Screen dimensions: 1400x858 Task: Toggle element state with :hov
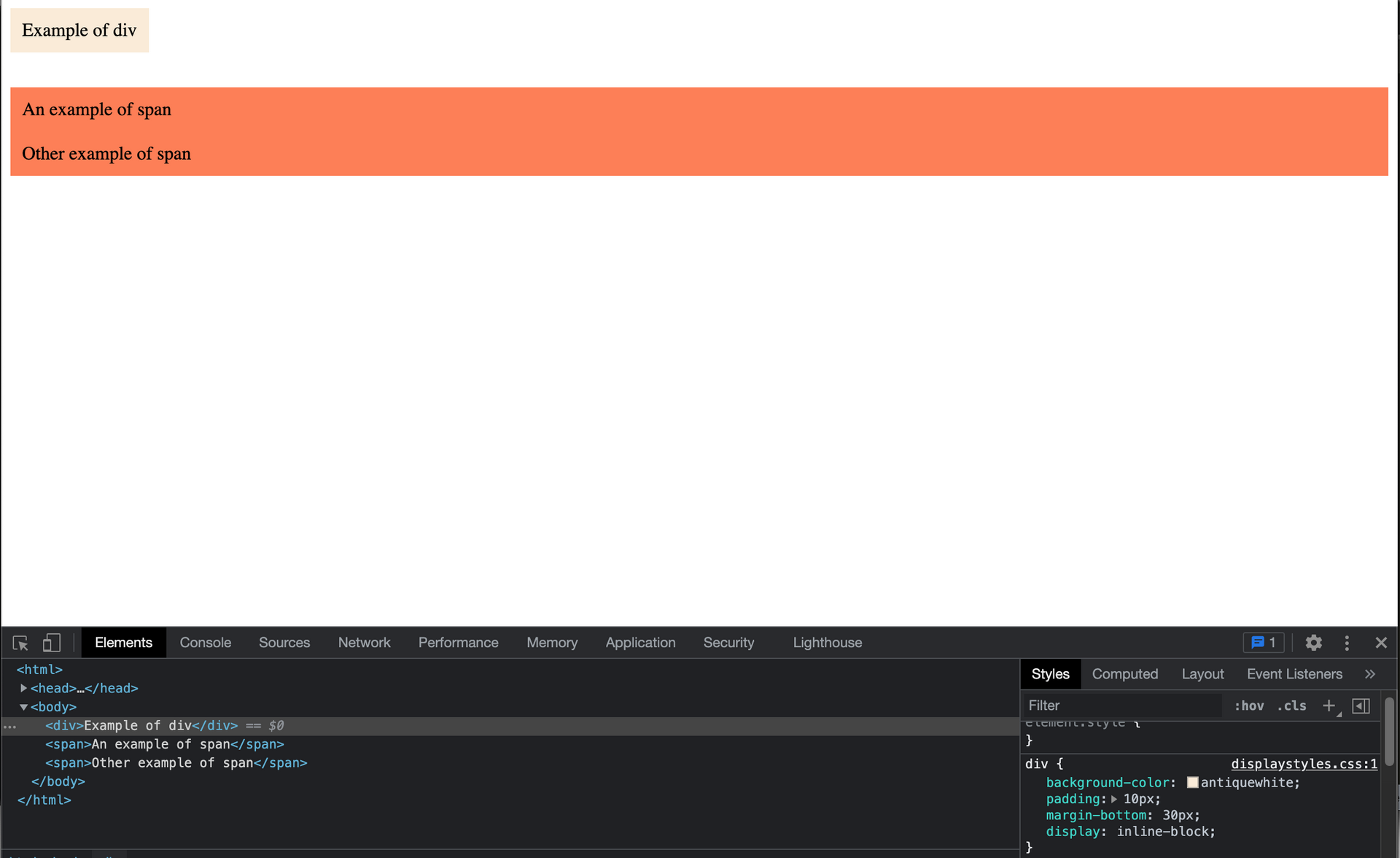pos(1249,706)
